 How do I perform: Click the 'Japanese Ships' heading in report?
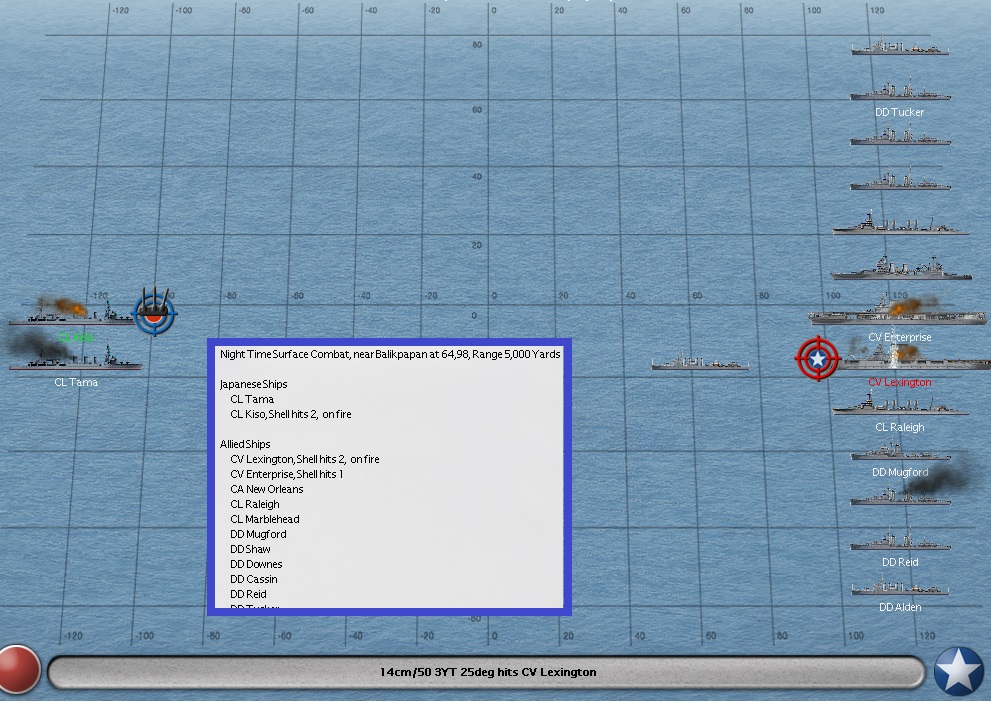[x=253, y=384]
